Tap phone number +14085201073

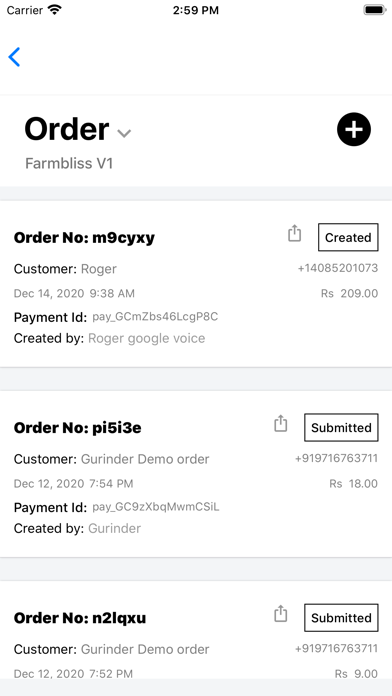[x=337, y=268]
